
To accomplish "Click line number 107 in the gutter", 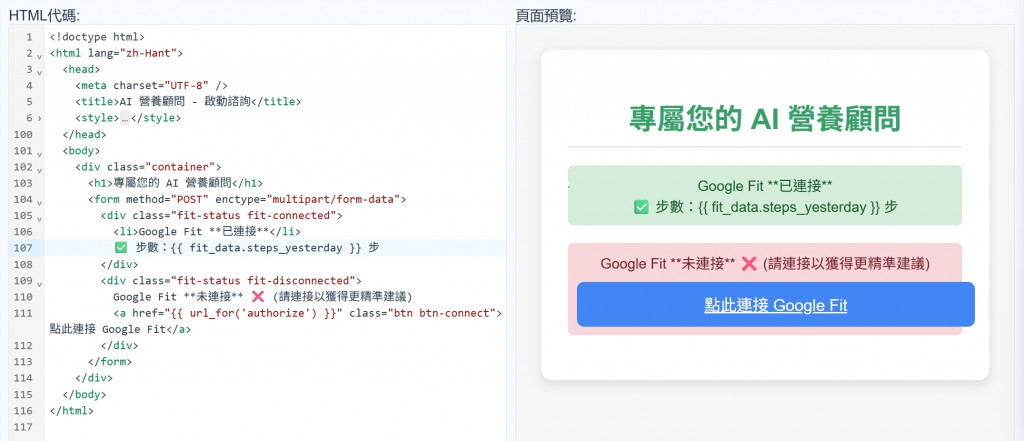I will coord(24,248).
